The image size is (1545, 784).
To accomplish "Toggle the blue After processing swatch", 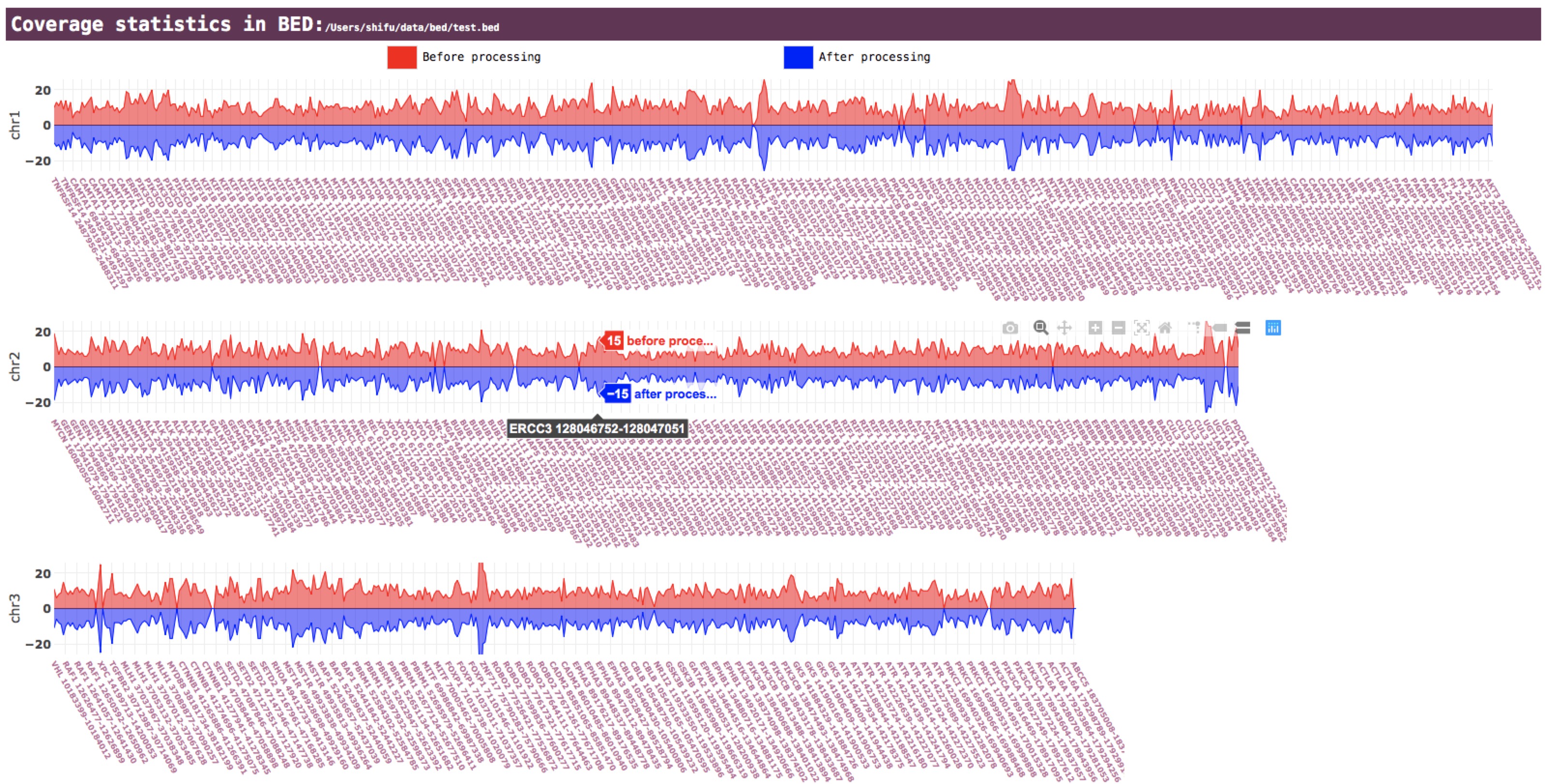I will [x=798, y=57].
